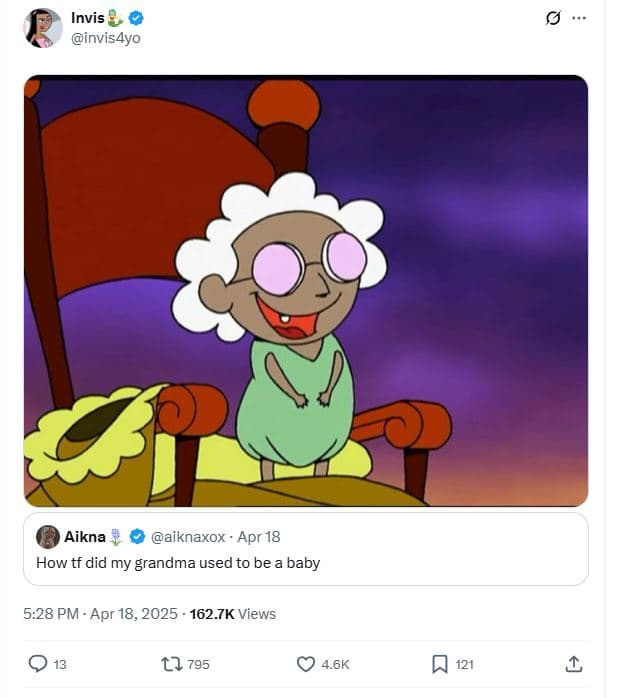
Task: Click the share upload icon
Action: coord(574,663)
